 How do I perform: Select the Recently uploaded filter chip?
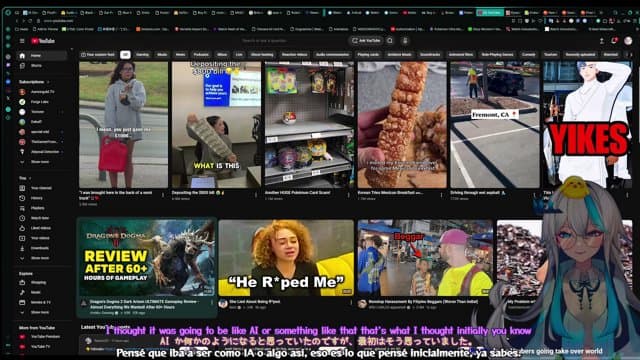[x=580, y=55]
